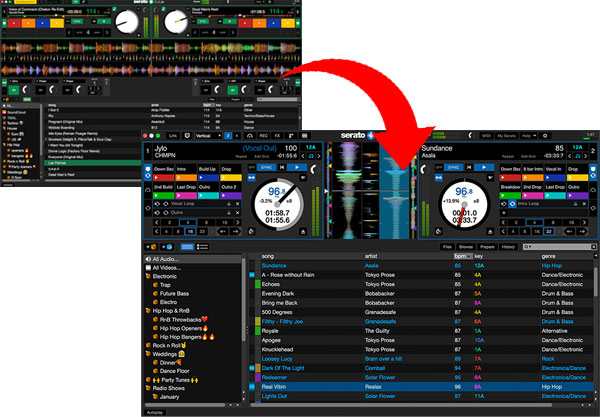Lock the Vocal Loop slot
This screenshot has width=600, height=417.
pos(229,204)
